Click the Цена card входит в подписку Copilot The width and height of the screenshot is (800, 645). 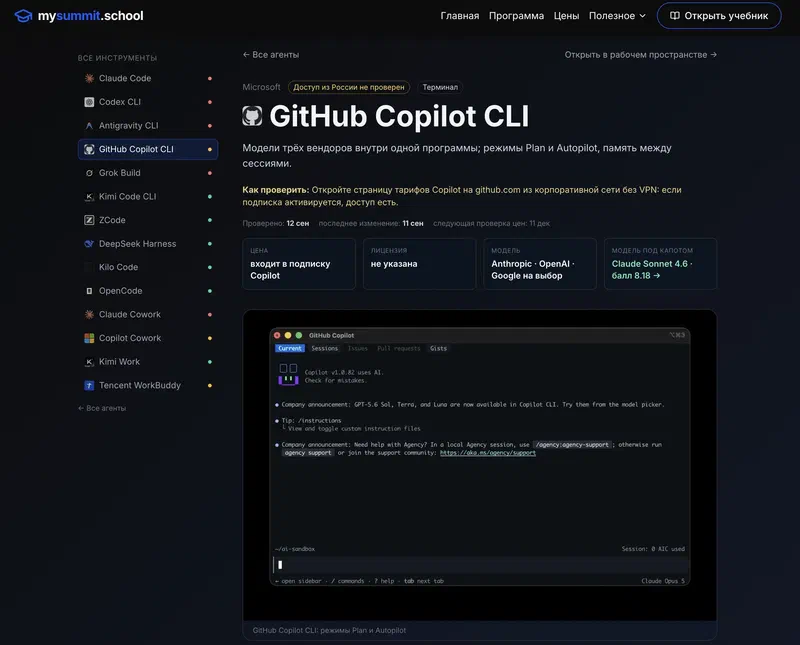299,264
